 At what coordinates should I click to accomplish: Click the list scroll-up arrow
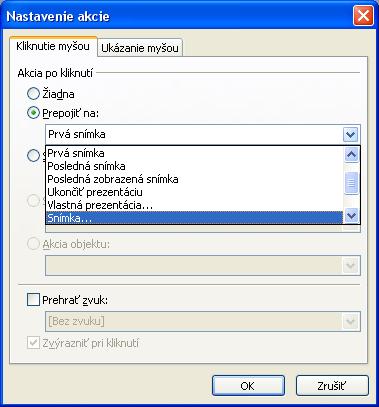point(352,154)
